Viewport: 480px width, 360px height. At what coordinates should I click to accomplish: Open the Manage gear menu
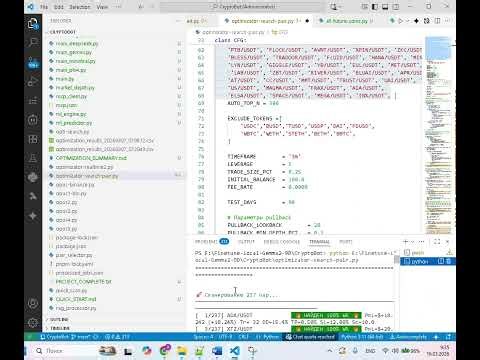tap(33, 322)
